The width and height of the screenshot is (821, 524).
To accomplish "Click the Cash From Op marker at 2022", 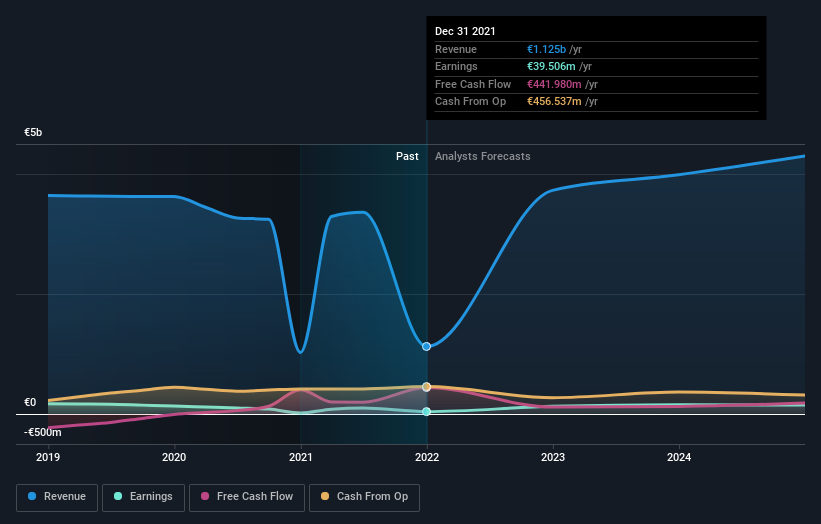I will [x=427, y=387].
